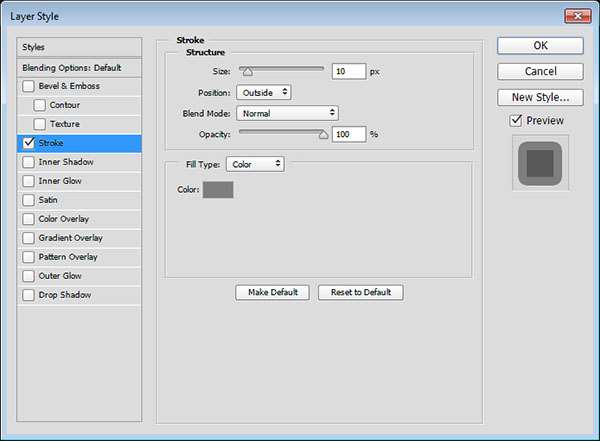This screenshot has height=441, width=600.
Task: Close the Layer Style dialog window
Action: (x=575, y=16)
